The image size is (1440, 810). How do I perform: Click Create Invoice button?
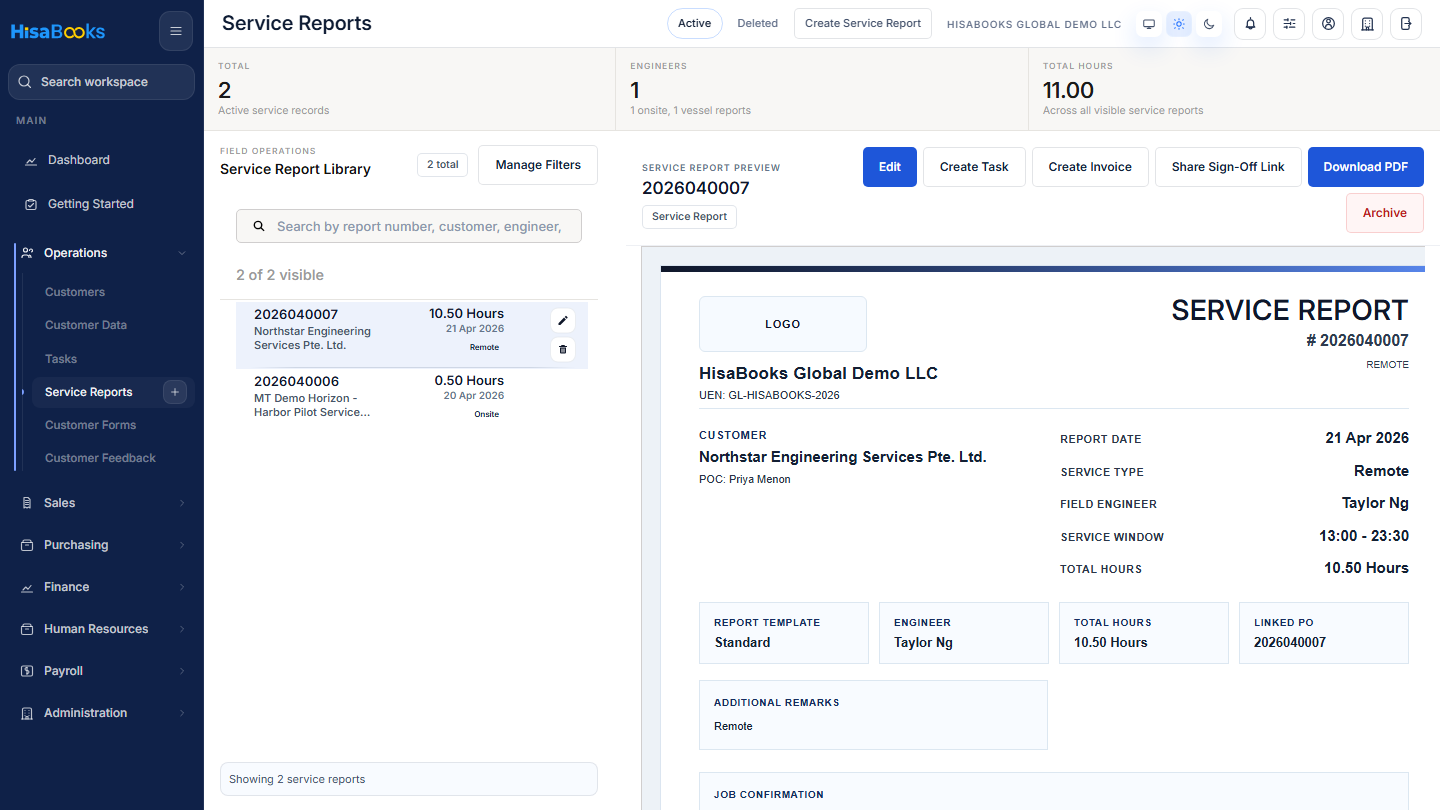pyautogui.click(x=1090, y=167)
